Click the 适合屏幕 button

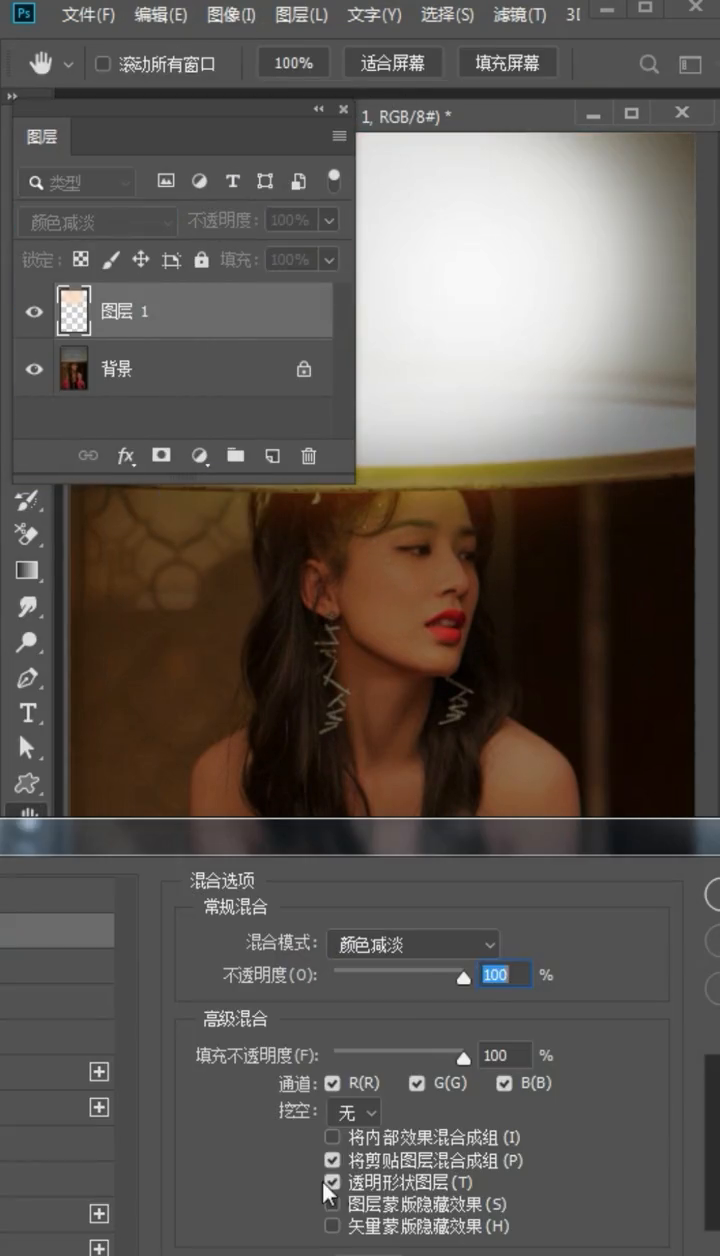[394, 63]
